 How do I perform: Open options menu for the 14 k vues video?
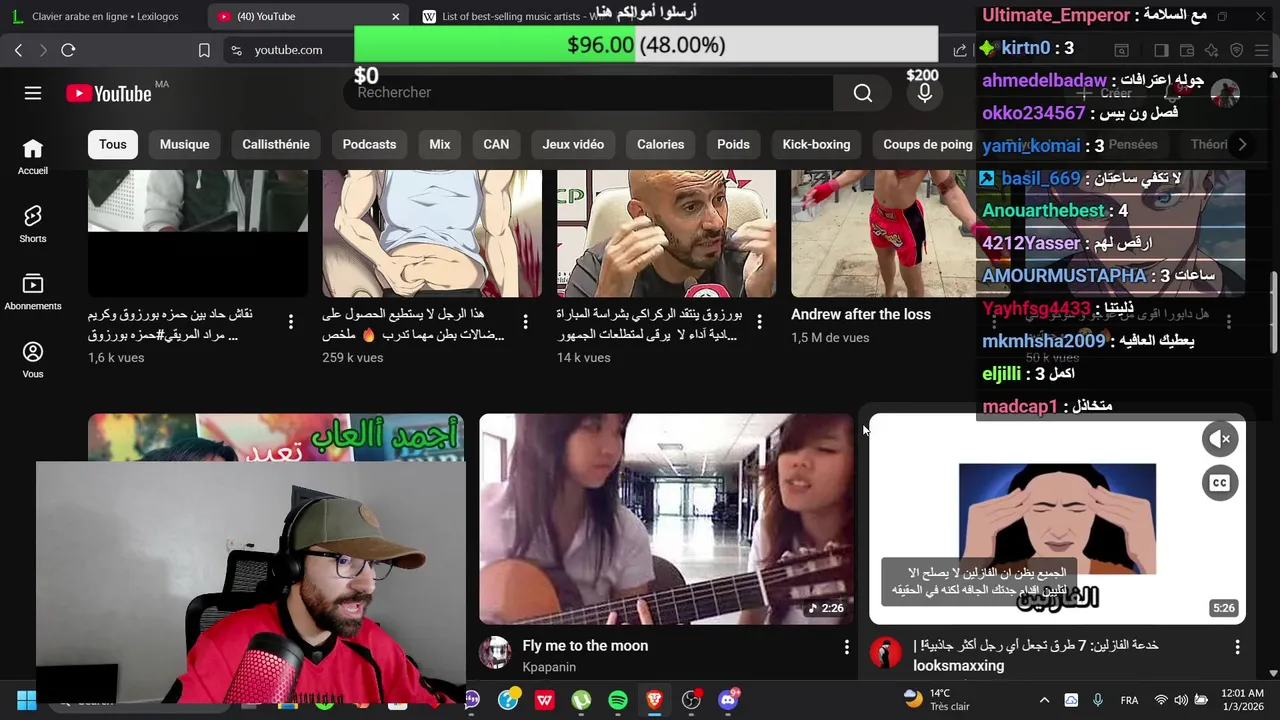759,321
